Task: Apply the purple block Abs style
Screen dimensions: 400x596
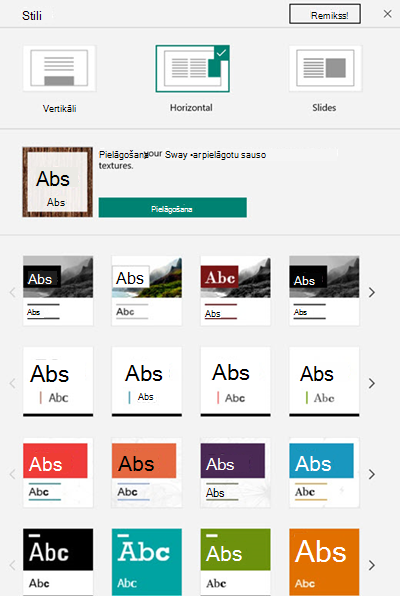Action: pyautogui.click(x=236, y=472)
